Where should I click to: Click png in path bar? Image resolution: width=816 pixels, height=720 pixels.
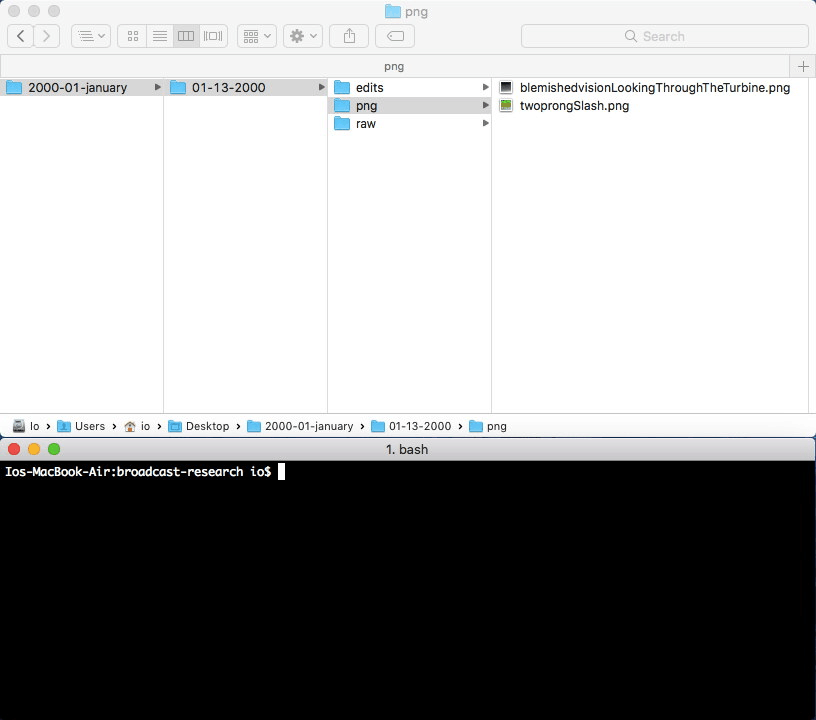(x=488, y=426)
